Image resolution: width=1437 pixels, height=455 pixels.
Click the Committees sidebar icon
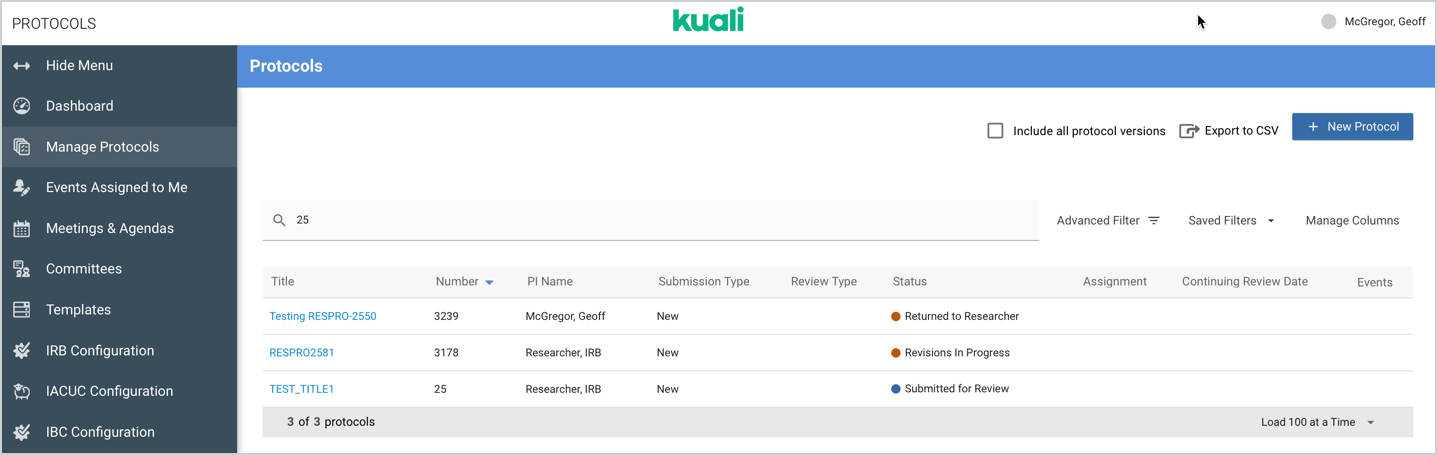coord(22,269)
